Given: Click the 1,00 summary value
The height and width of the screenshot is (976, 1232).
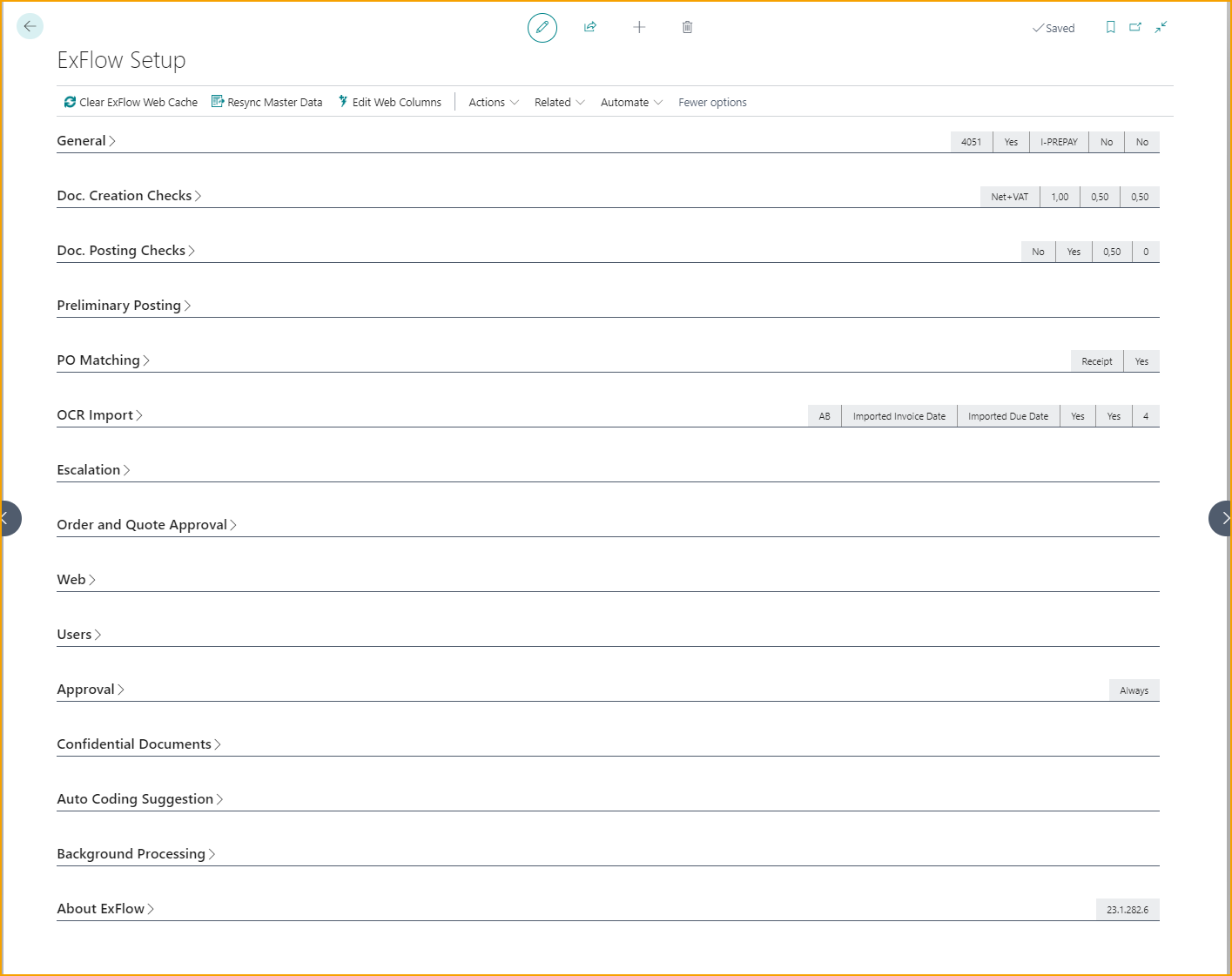Looking at the screenshot, I should [x=1060, y=197].
